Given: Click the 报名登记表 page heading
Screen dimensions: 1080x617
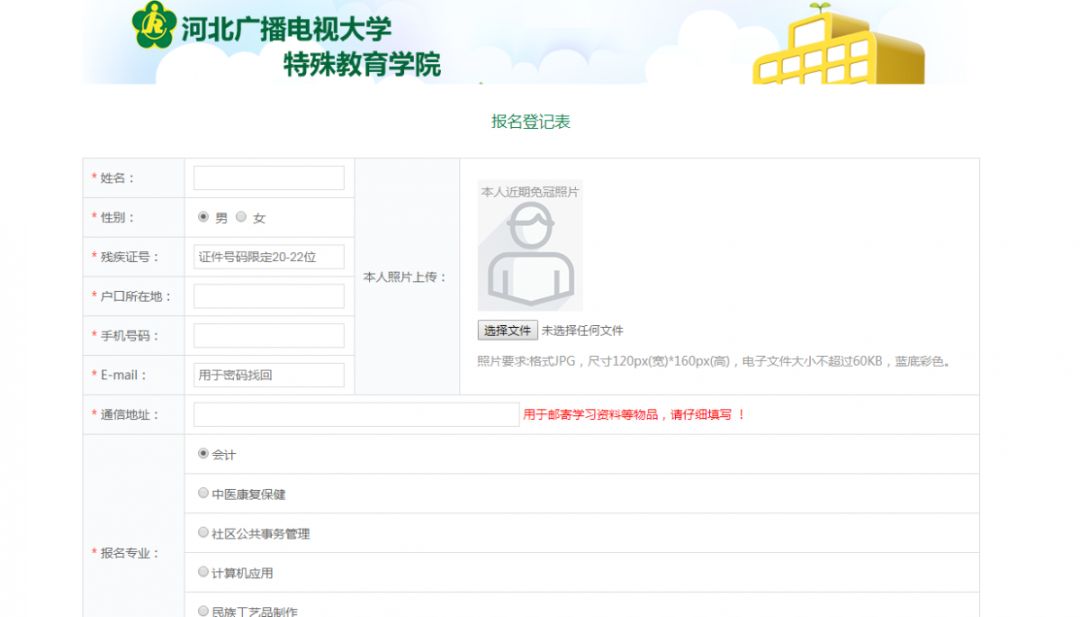Looking at the screenshot, I should [x=530, y=122].
